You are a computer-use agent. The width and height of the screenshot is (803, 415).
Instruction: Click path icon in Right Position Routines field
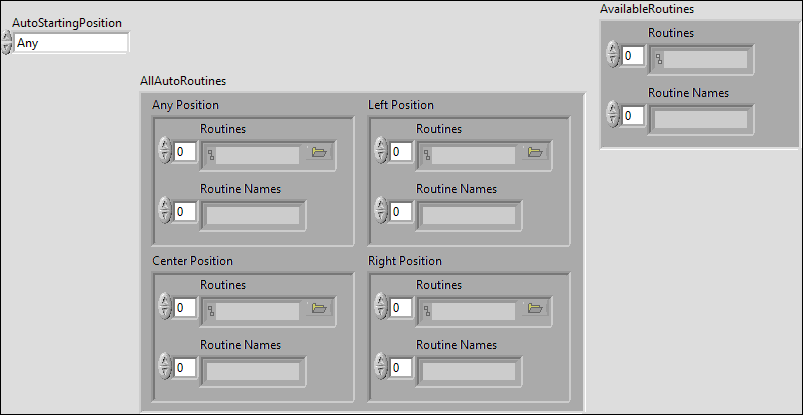[x=427, y=311]
